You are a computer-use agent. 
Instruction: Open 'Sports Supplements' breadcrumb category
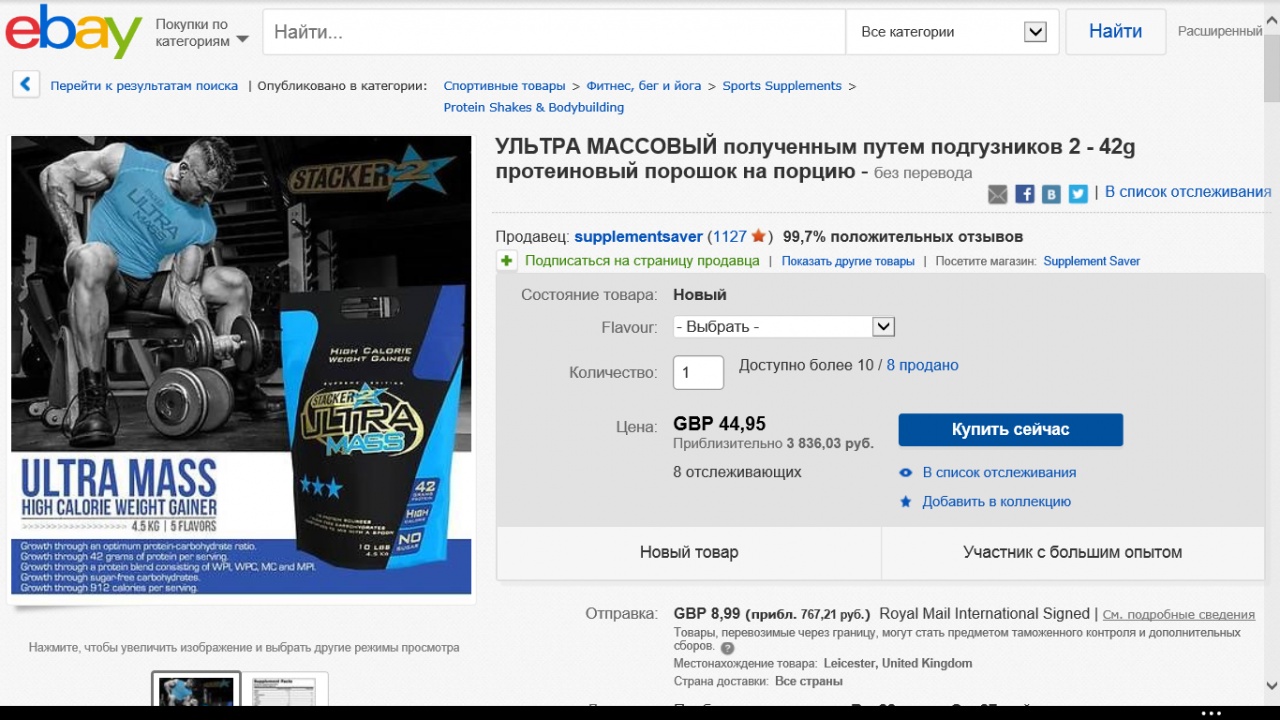(x=782, y=86)
